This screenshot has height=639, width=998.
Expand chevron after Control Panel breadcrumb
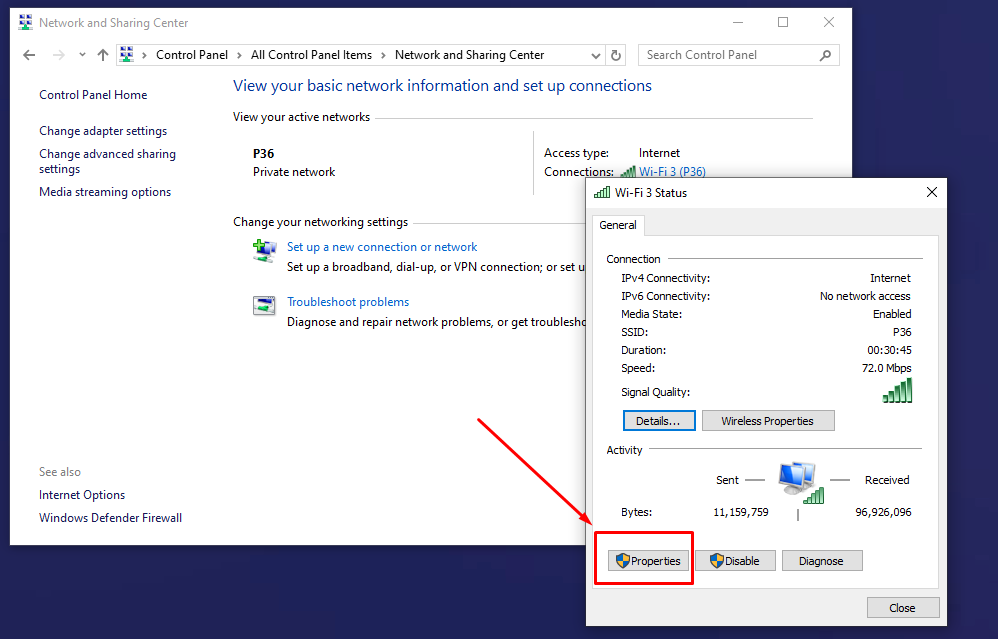(x=239, y=55)
